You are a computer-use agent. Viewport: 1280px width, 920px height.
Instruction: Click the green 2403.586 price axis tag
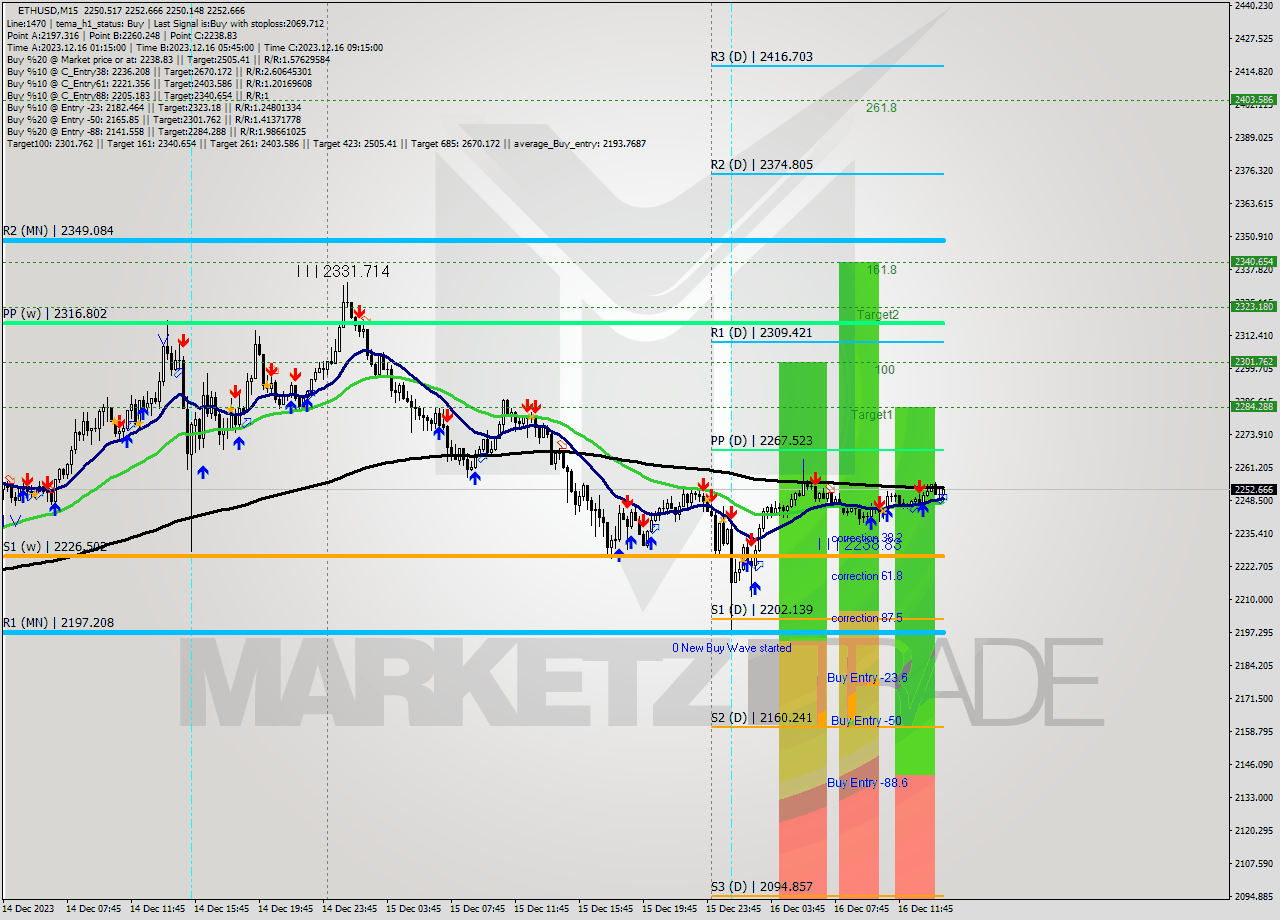(1253, 99)
